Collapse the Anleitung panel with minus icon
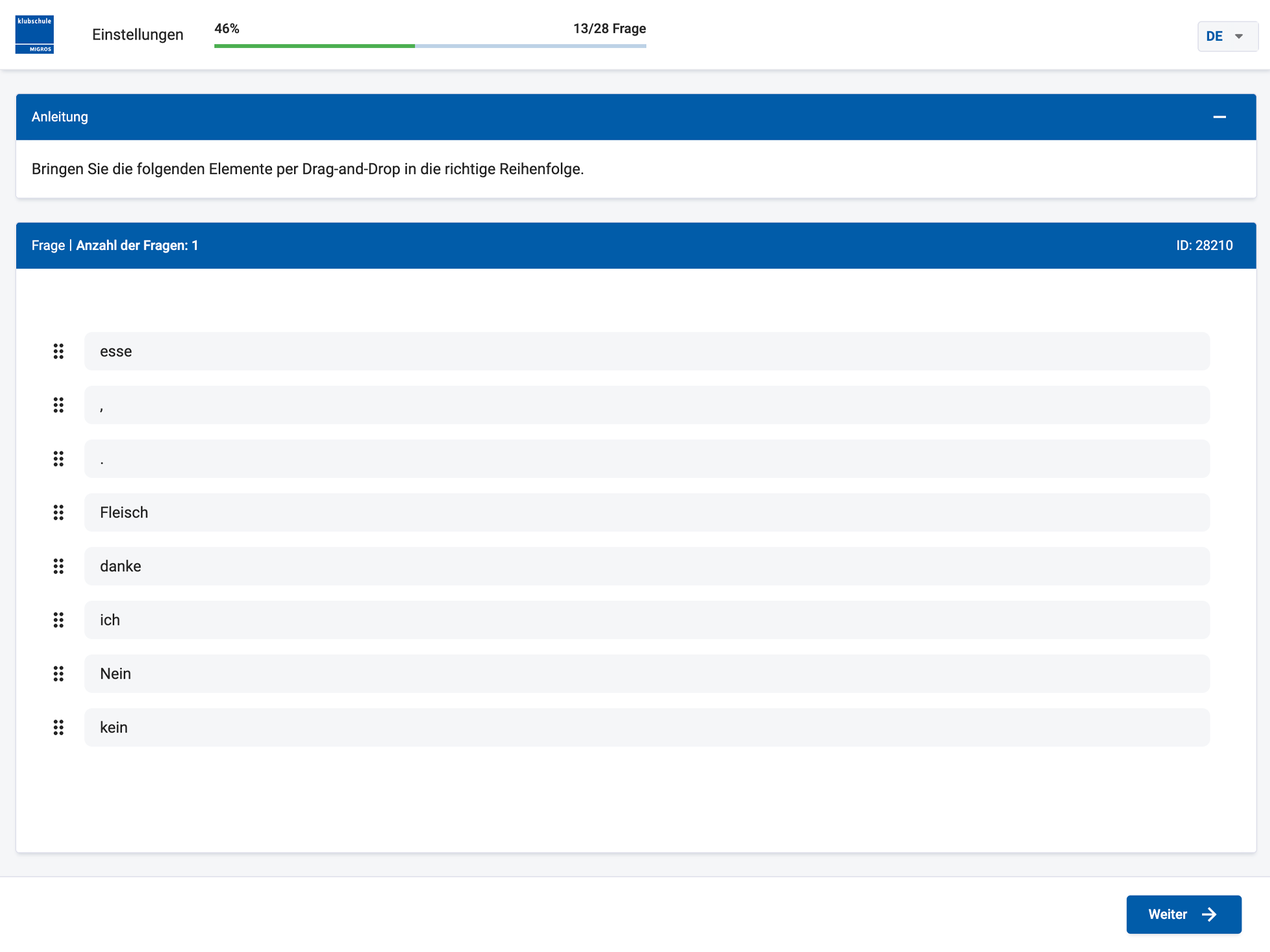 [1219, 117]
